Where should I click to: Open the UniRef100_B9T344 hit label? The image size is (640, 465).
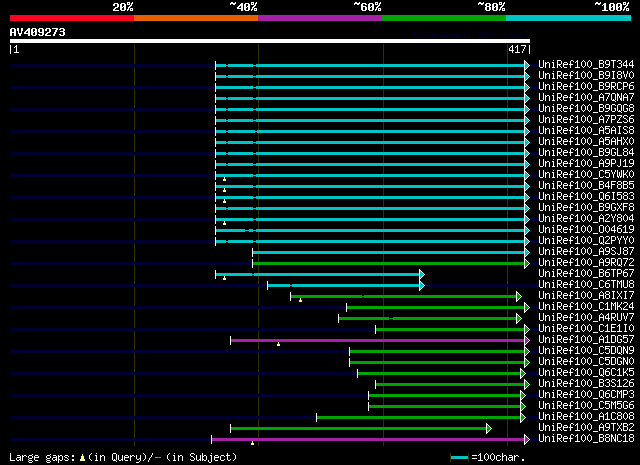[x=586, y=65]
